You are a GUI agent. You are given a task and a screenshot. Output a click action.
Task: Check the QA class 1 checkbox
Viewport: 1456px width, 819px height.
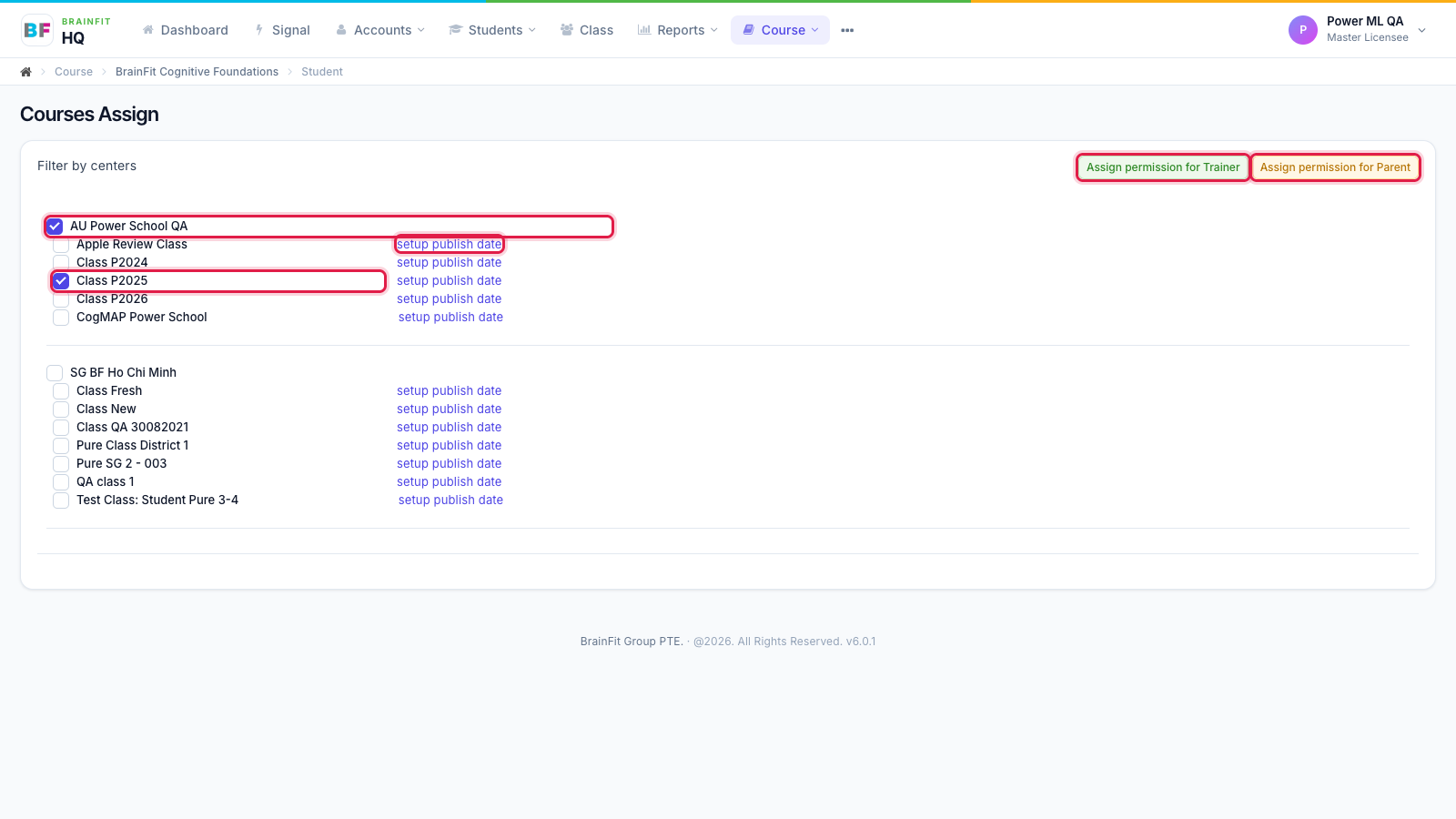click(x=61, y=482)
